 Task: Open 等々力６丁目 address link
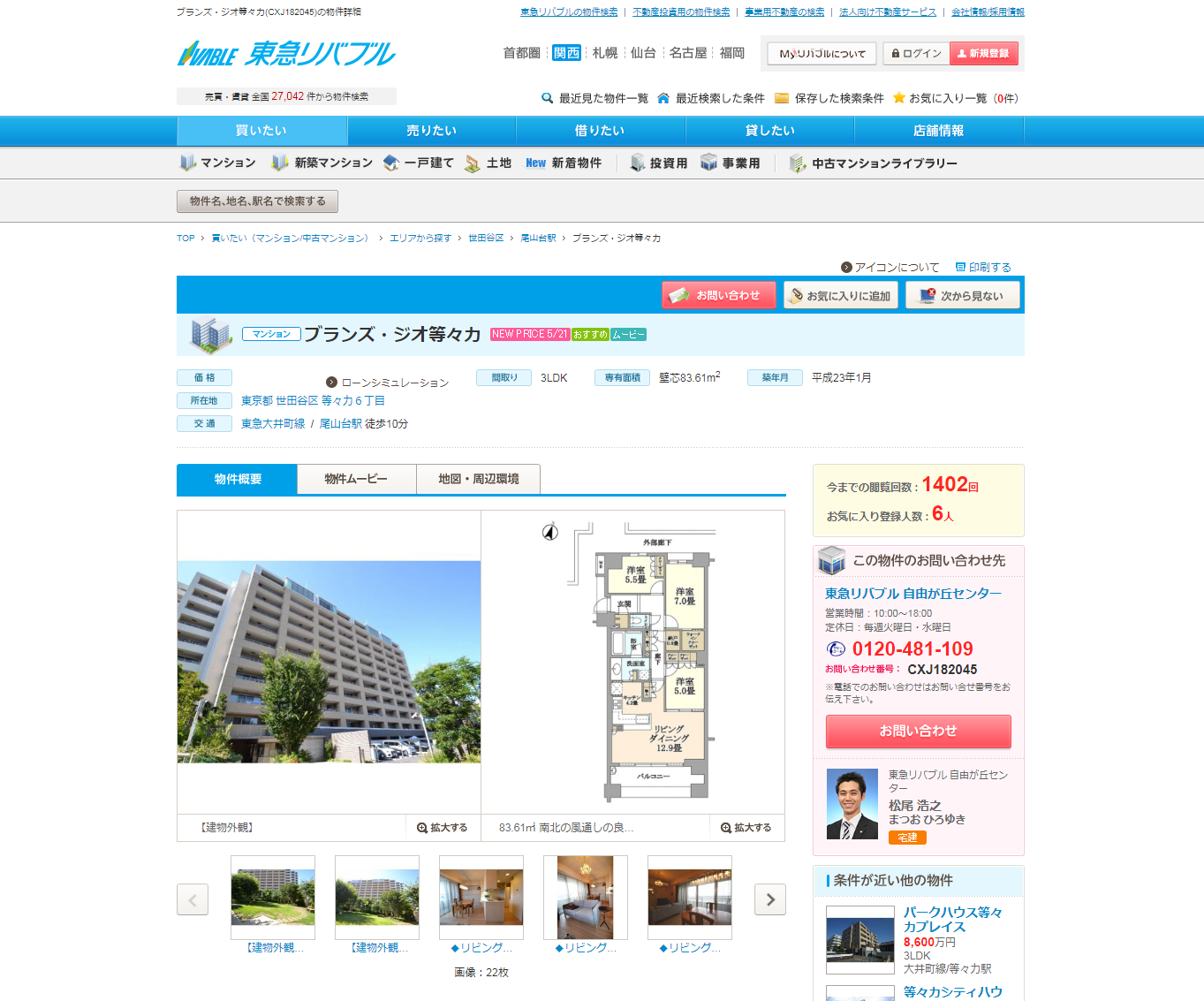click(x=353, y=401)
